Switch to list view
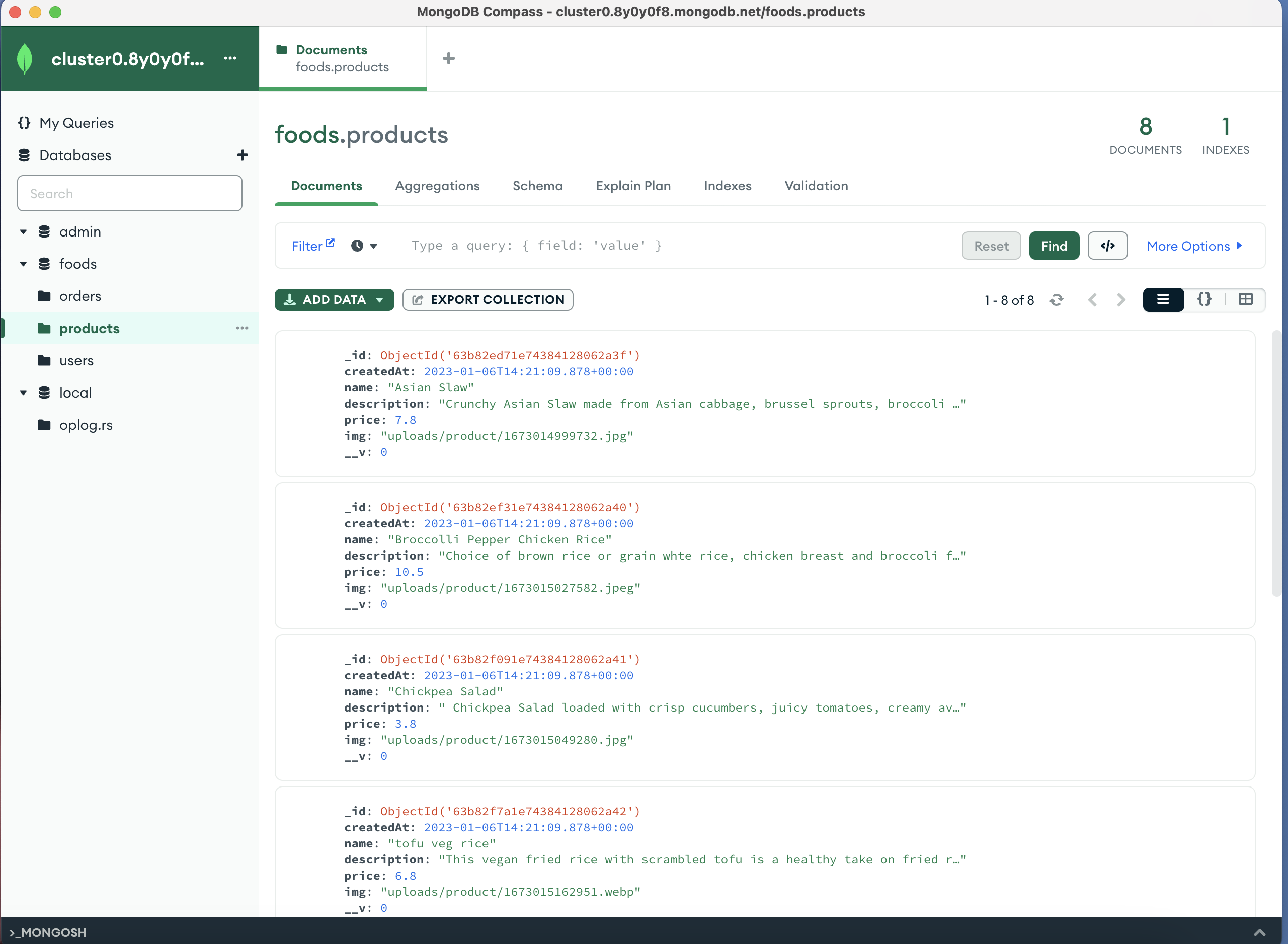Image resolution: width=1288 pixels, height=944 pixels. [1163, 300]
